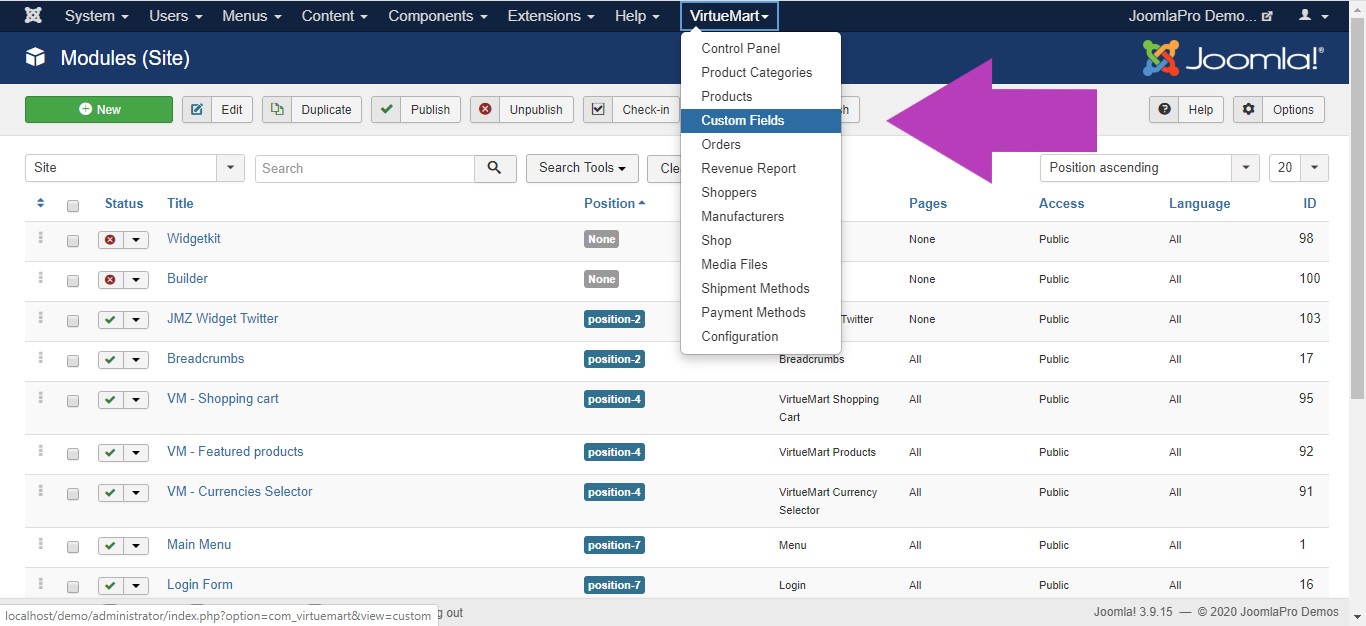This screenshot has height=626, width=1366.
Task: Click the Options gear button
Action: 1279,110
